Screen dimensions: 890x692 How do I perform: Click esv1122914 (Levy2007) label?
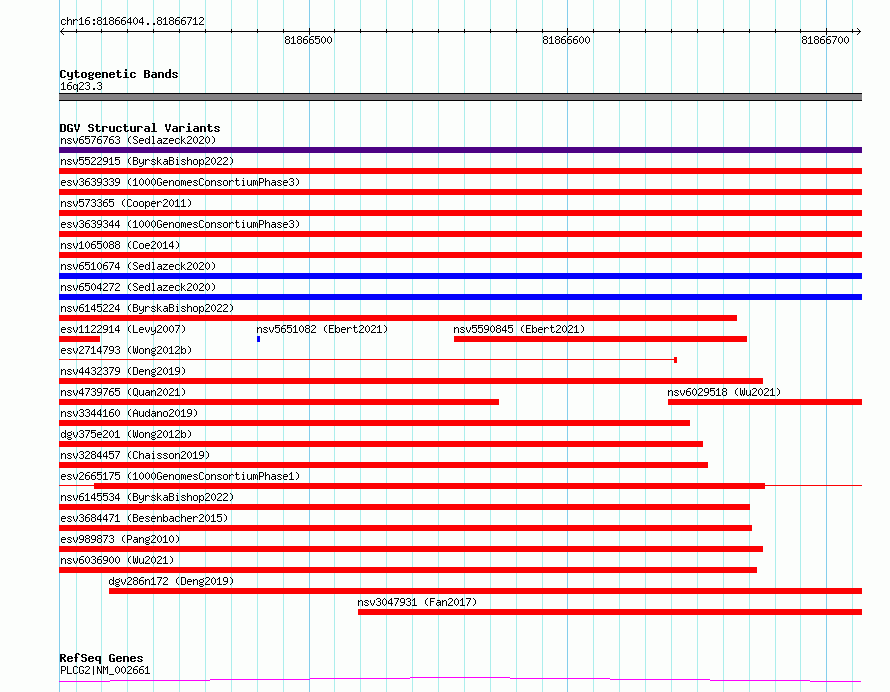tap(123, 329)
